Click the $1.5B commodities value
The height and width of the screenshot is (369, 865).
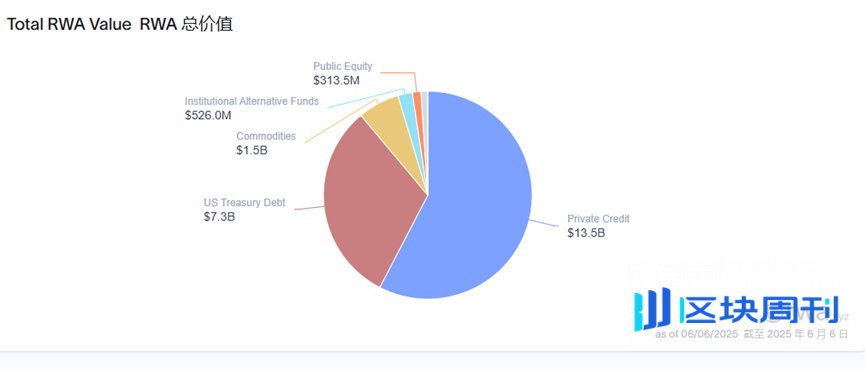[252, 150]
